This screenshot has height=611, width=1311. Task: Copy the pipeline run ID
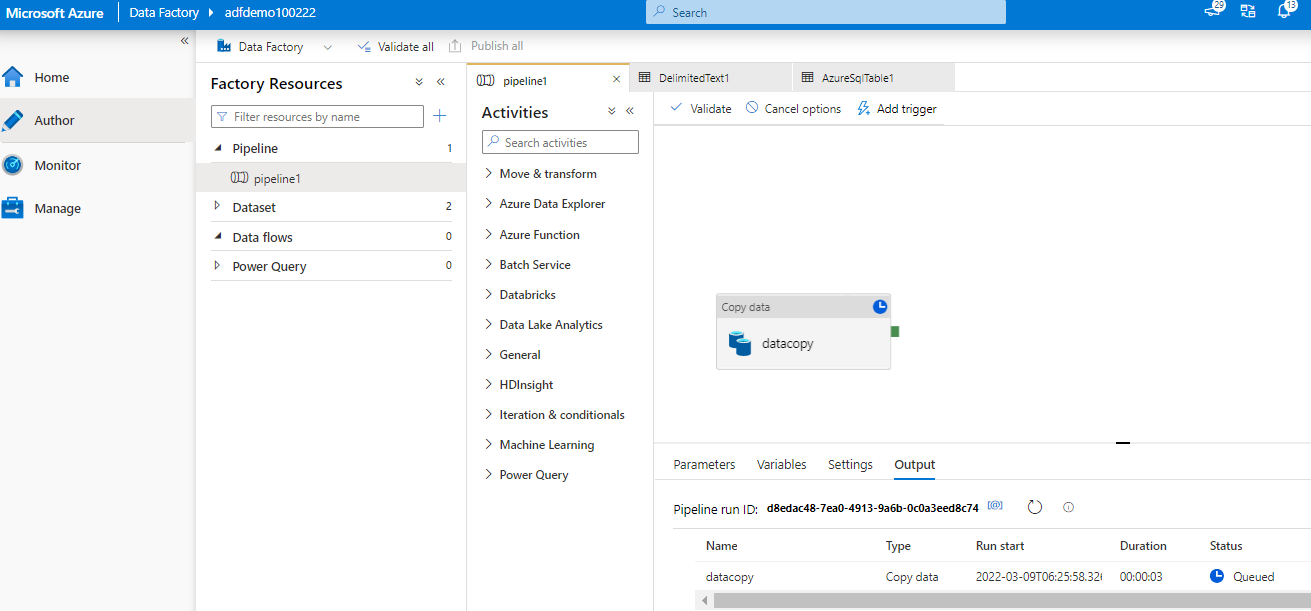tap(995, 506)
